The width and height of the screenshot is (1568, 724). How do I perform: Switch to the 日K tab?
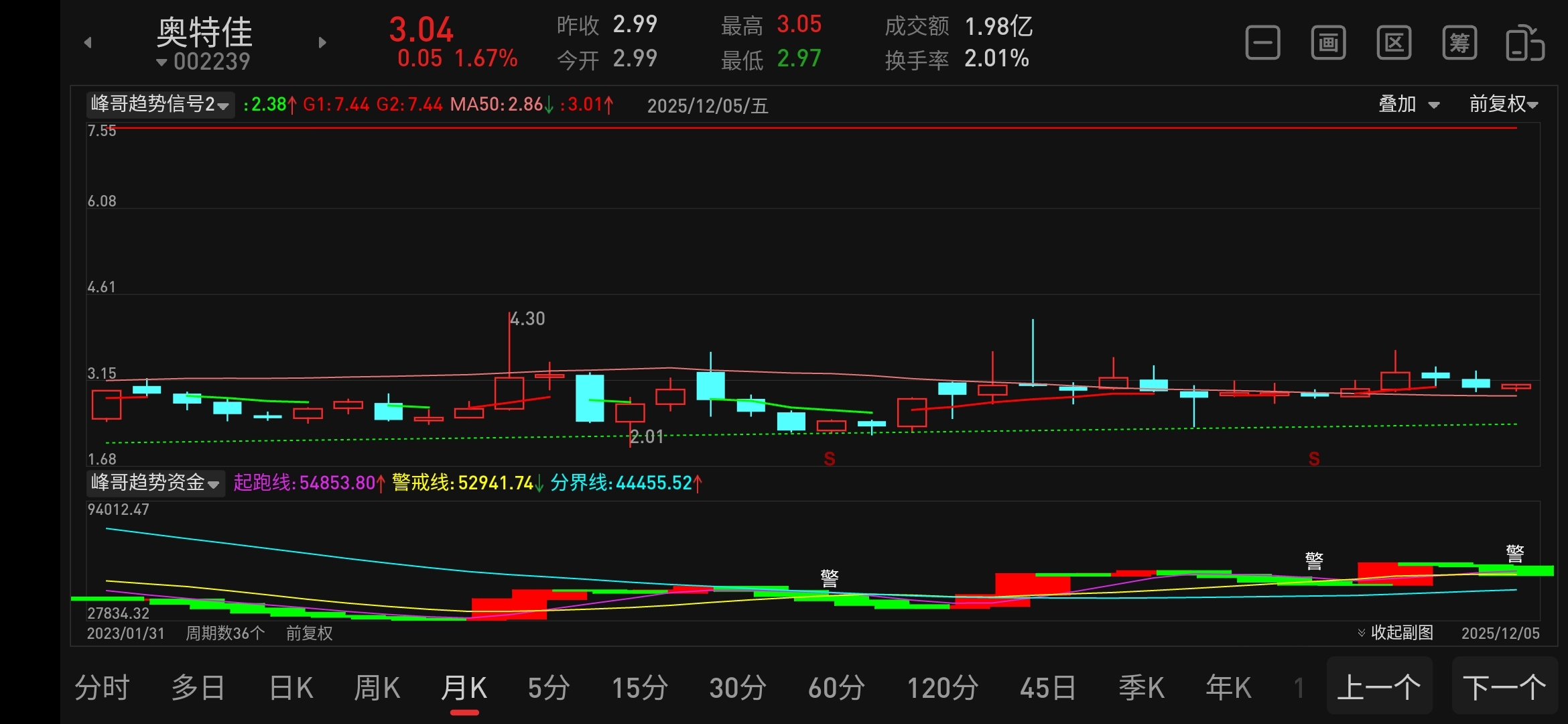pos(291,688)
